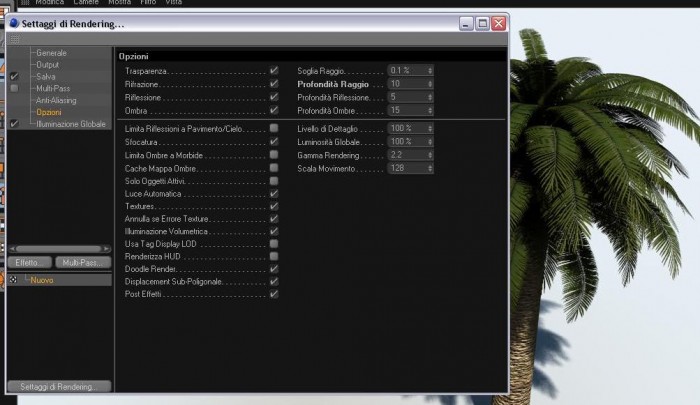Toggle the Salva checkbox in sidebar
The image size is (700, 405).
point(14,76)
